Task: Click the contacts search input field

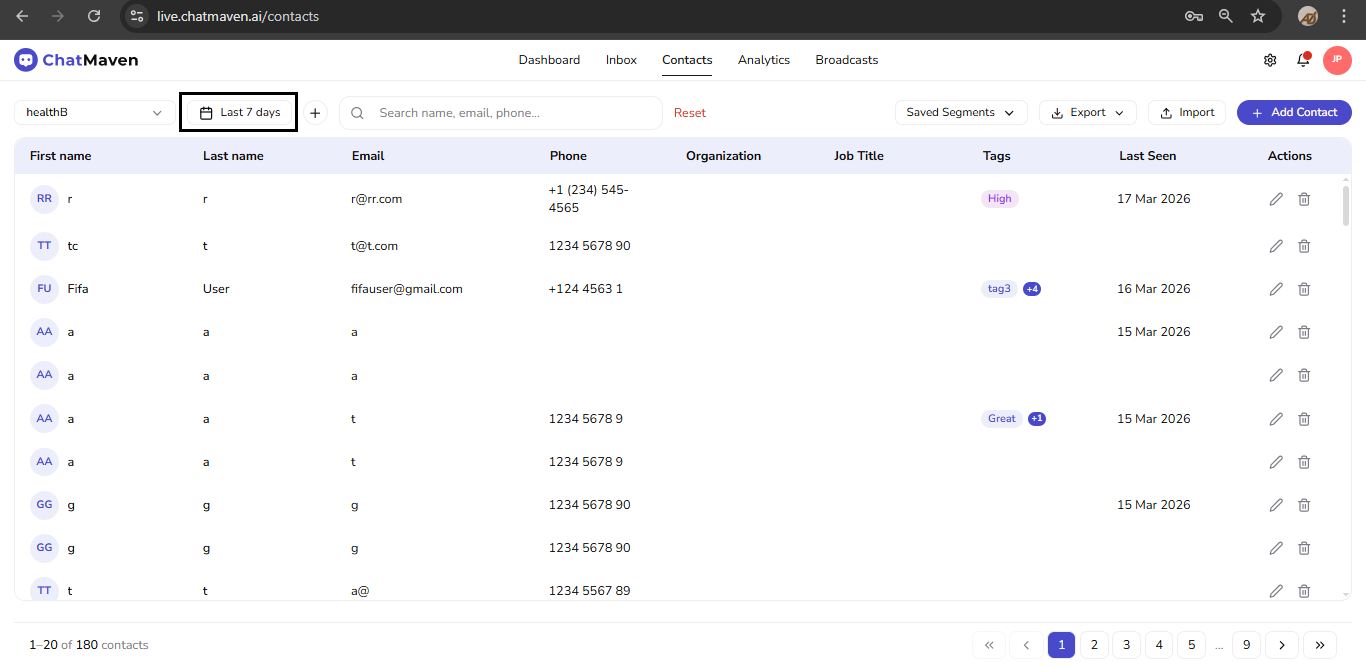Action: coord(510,113)
